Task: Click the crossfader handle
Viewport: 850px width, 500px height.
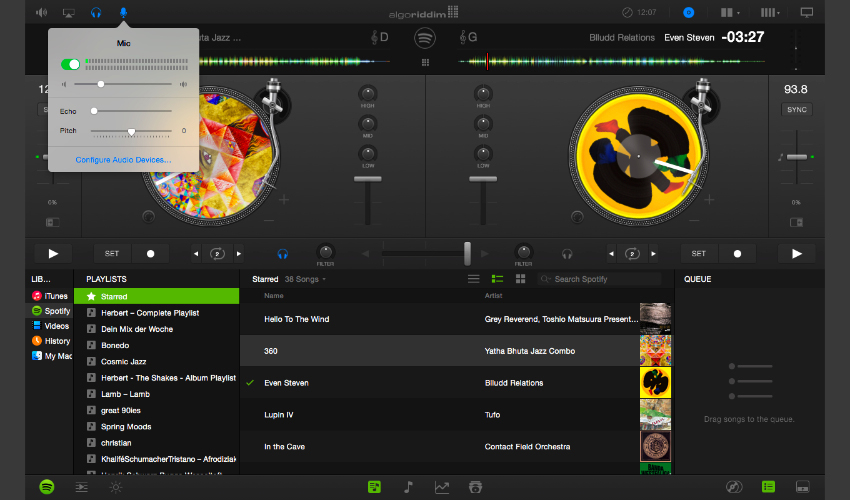Action: (467, 253)
